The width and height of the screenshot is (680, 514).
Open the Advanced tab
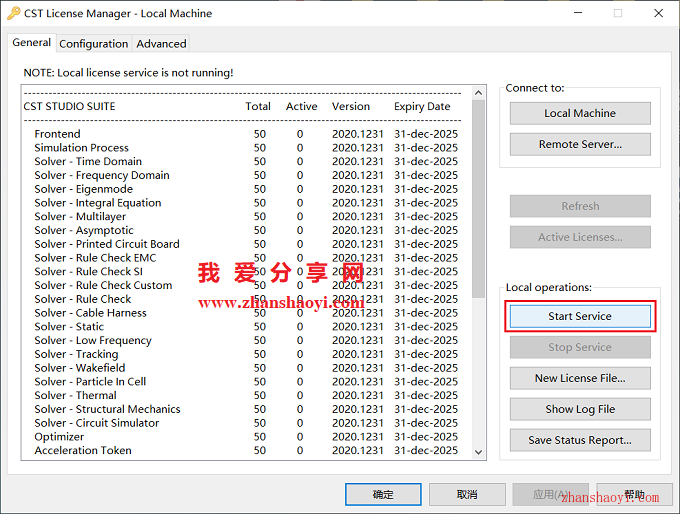(x=161, y=44)
